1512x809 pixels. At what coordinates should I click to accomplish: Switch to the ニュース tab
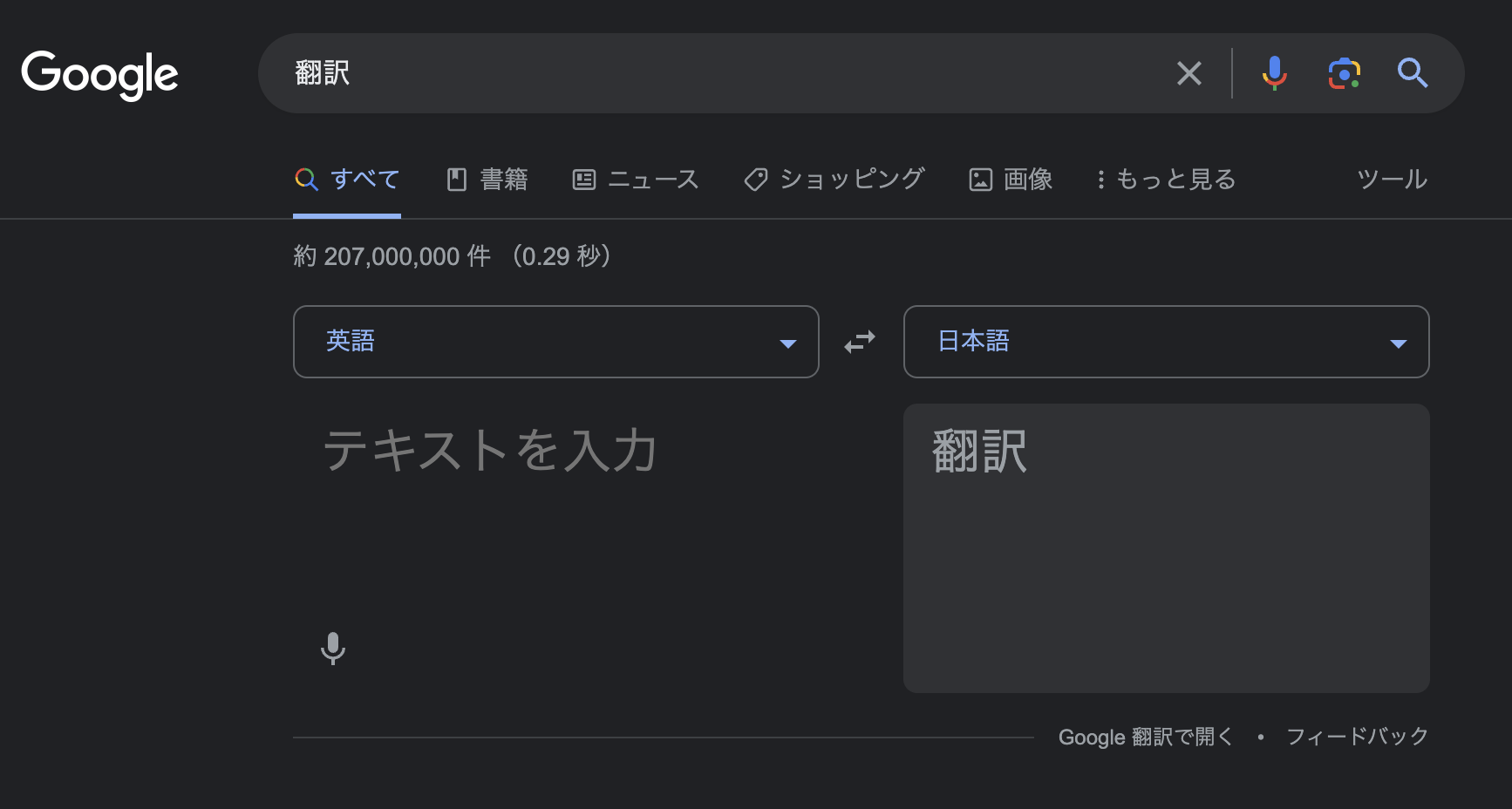(x=635, y=179)
